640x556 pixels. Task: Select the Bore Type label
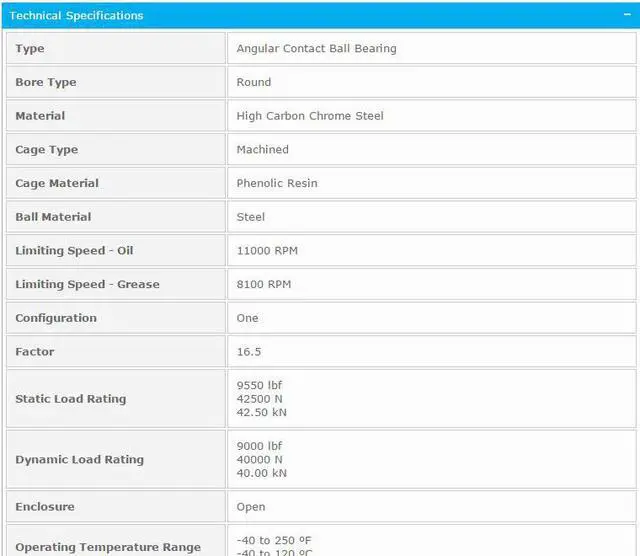(x=46, y=82)
